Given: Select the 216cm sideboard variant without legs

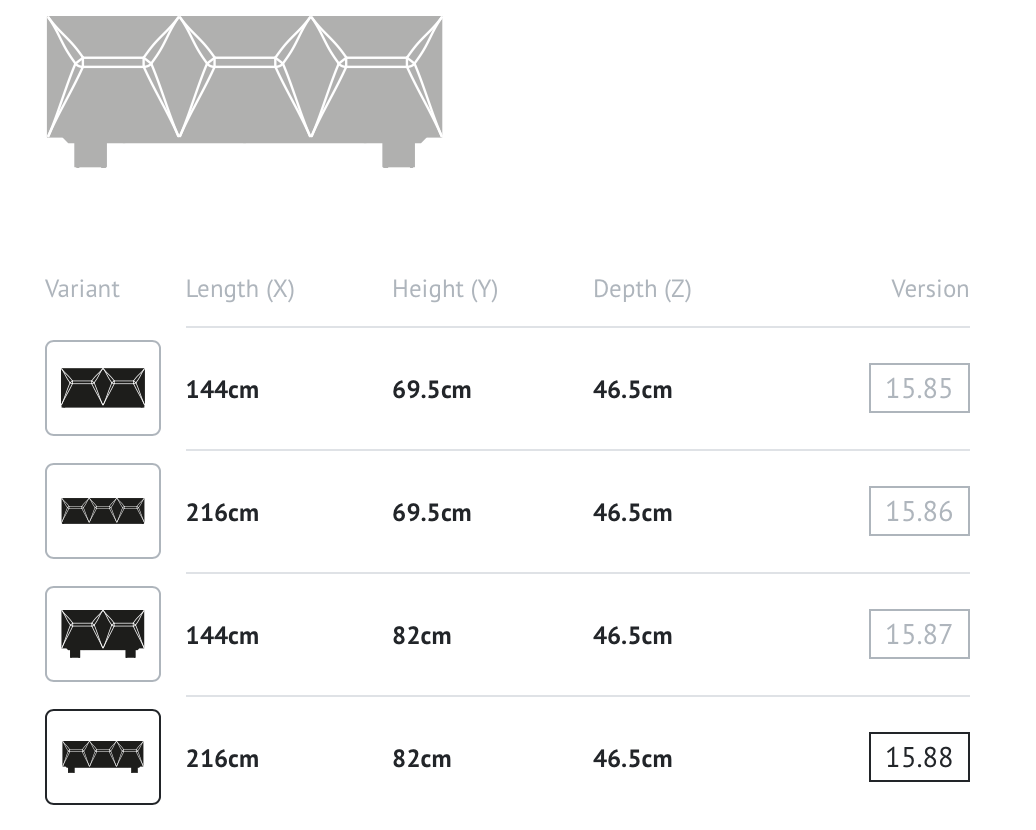Looking at the screenshot, I should tap(103, 511).
